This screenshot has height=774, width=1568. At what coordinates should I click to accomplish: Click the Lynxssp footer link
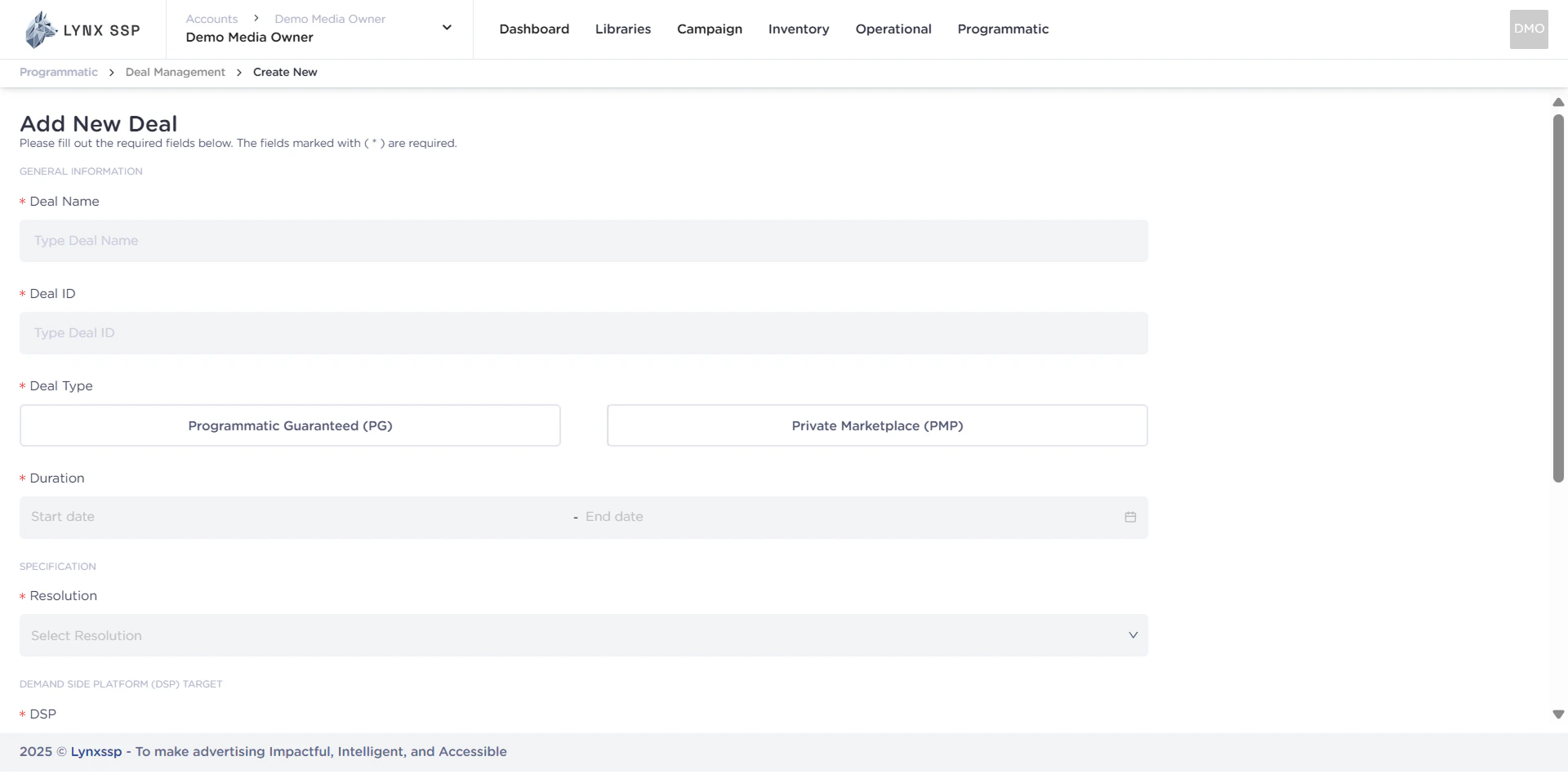tap(96, 751)
